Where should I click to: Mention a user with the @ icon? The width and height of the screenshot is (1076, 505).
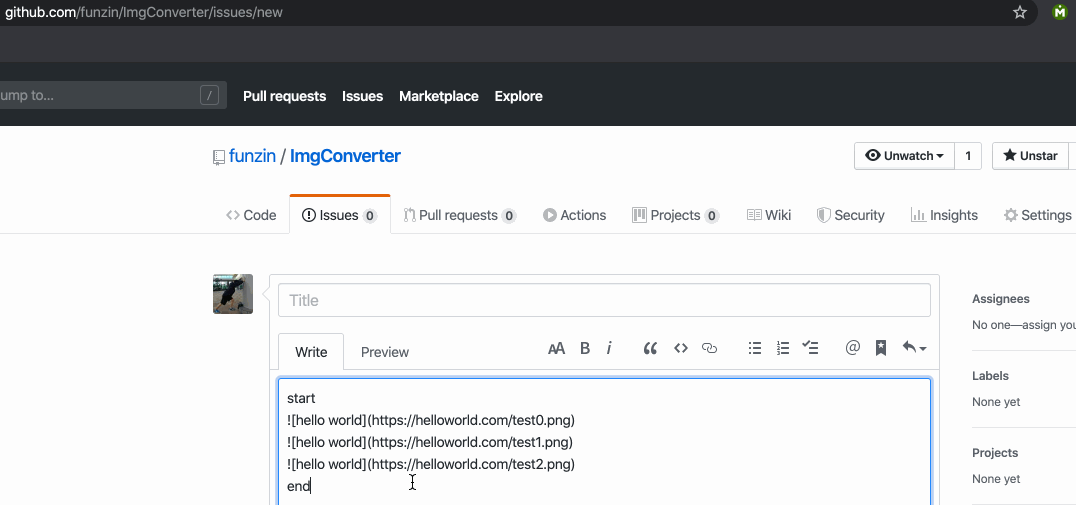(852, 348)
